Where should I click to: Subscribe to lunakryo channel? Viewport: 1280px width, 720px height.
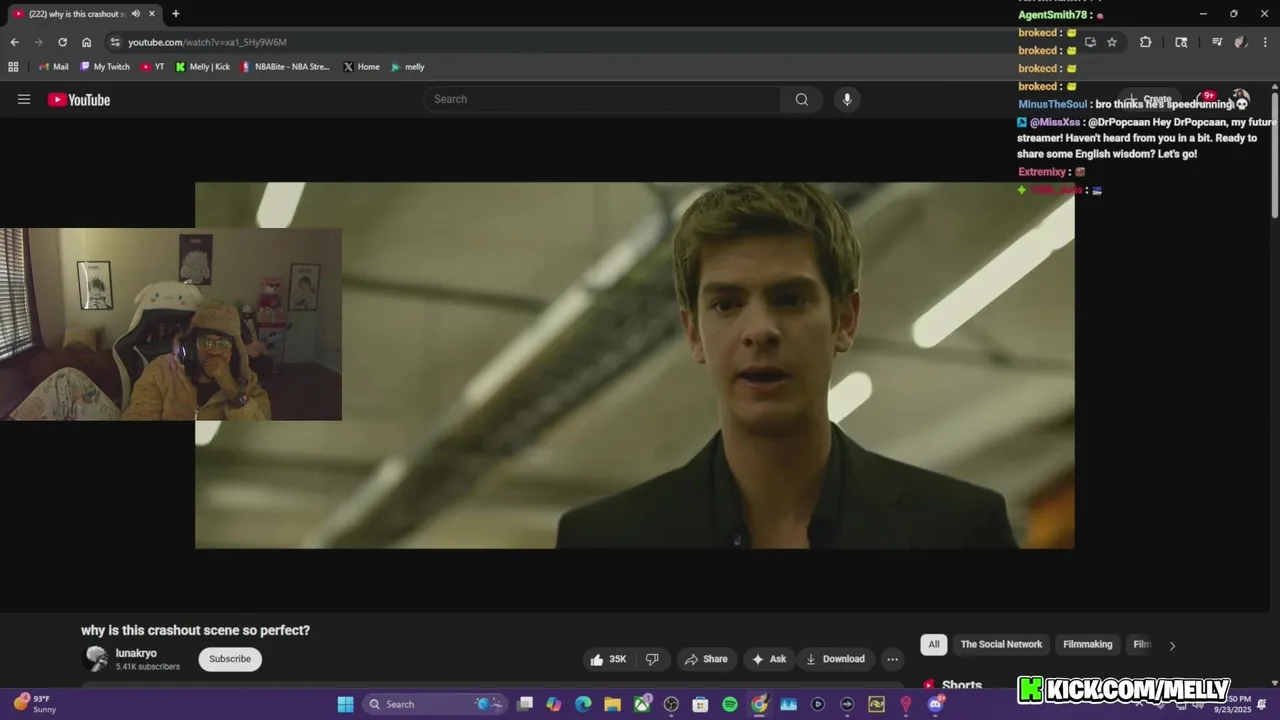[x=230, y=659]
